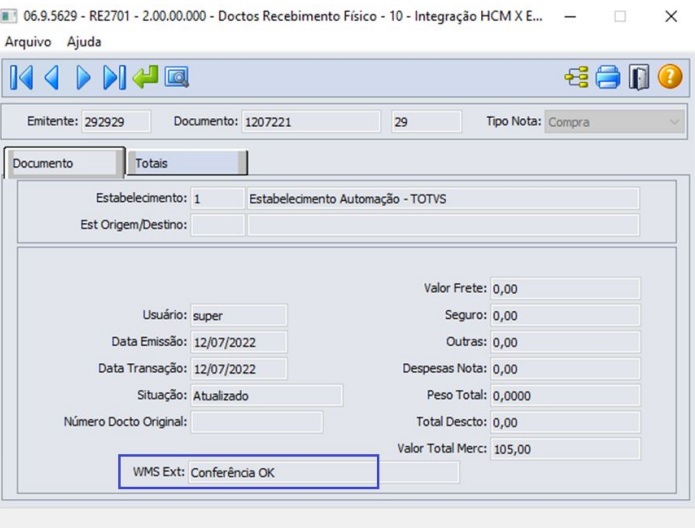Viewport: 695px width, 528px height.
Task: Click the Situação label
Action: 162,395
